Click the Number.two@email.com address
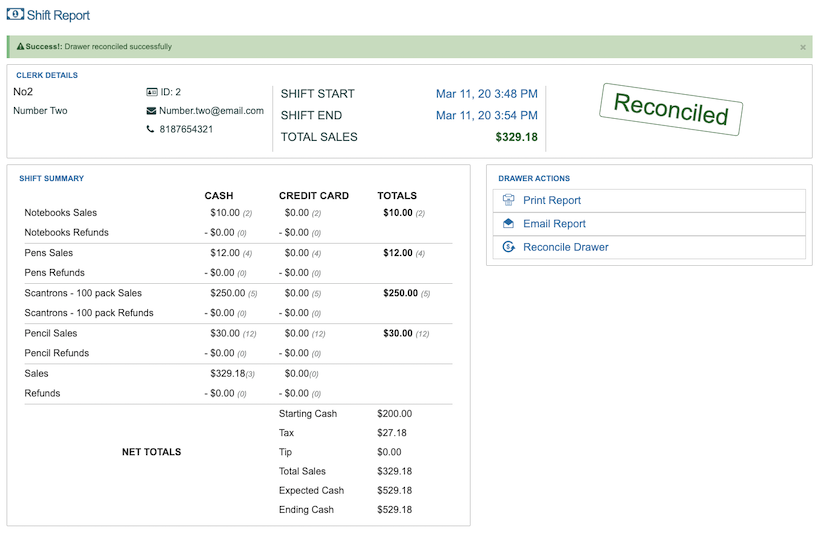The height and width of the screenshot is (534, 818). 211,111
